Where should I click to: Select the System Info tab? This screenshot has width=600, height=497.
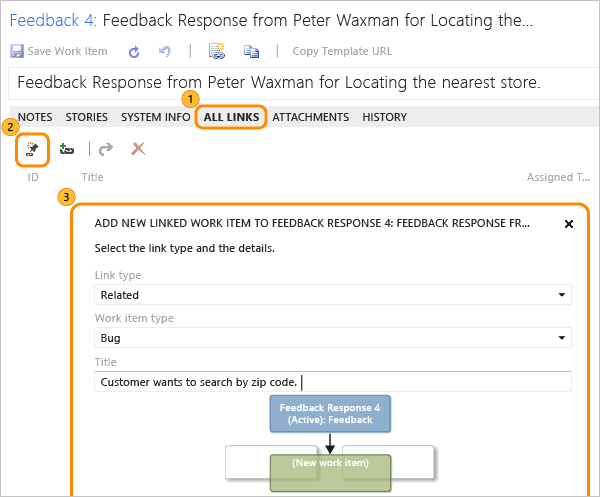(155, 117)
